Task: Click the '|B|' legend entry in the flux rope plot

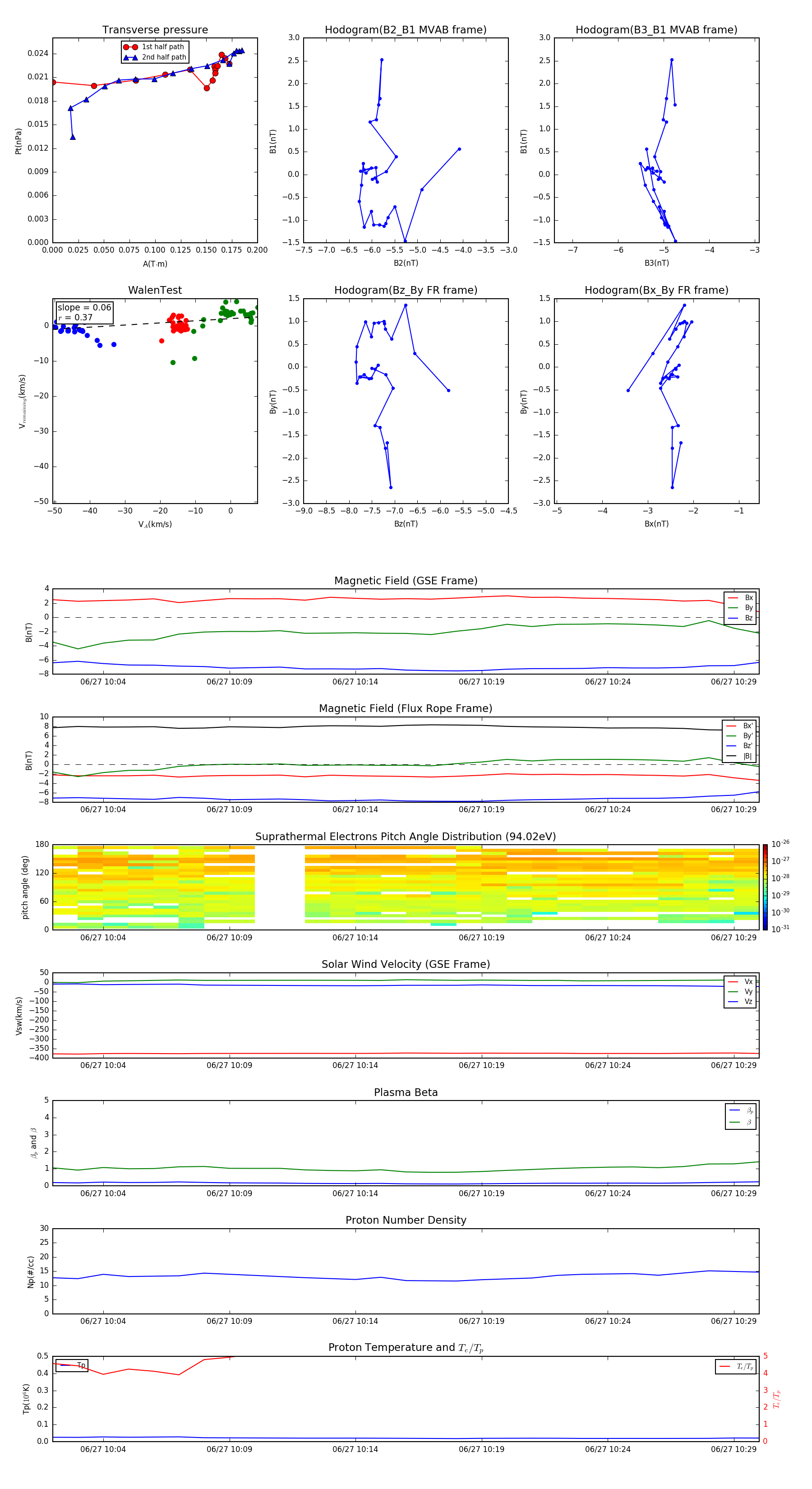Action: point(740,756)
